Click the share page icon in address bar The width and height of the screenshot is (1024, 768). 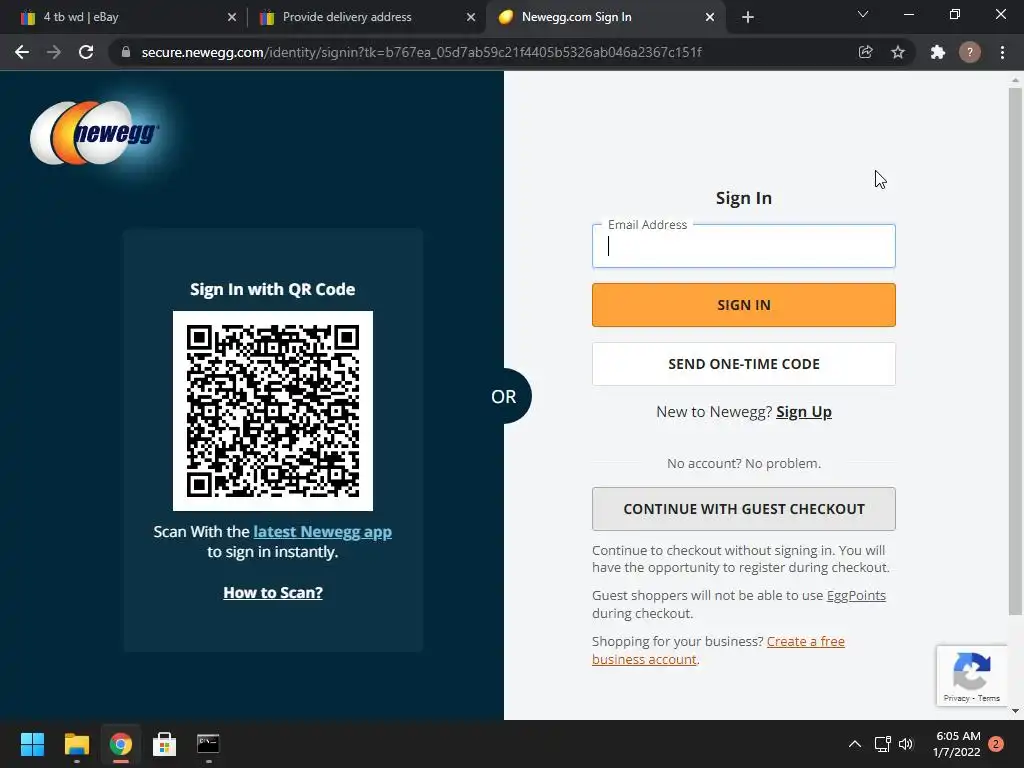tap(865, 52)
